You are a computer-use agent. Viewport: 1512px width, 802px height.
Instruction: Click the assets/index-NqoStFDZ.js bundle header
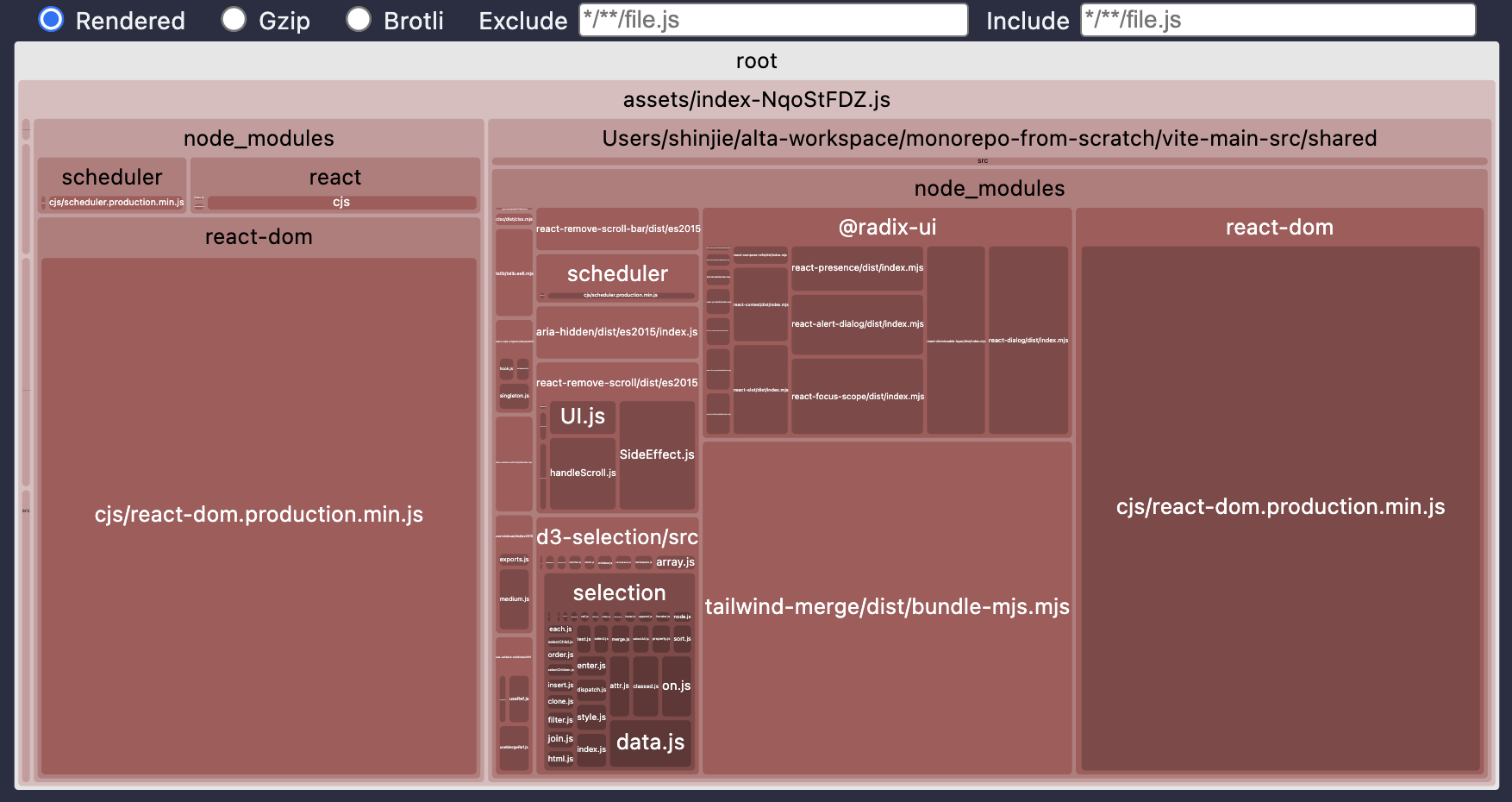pyautogui.click(x=756, y=99)
